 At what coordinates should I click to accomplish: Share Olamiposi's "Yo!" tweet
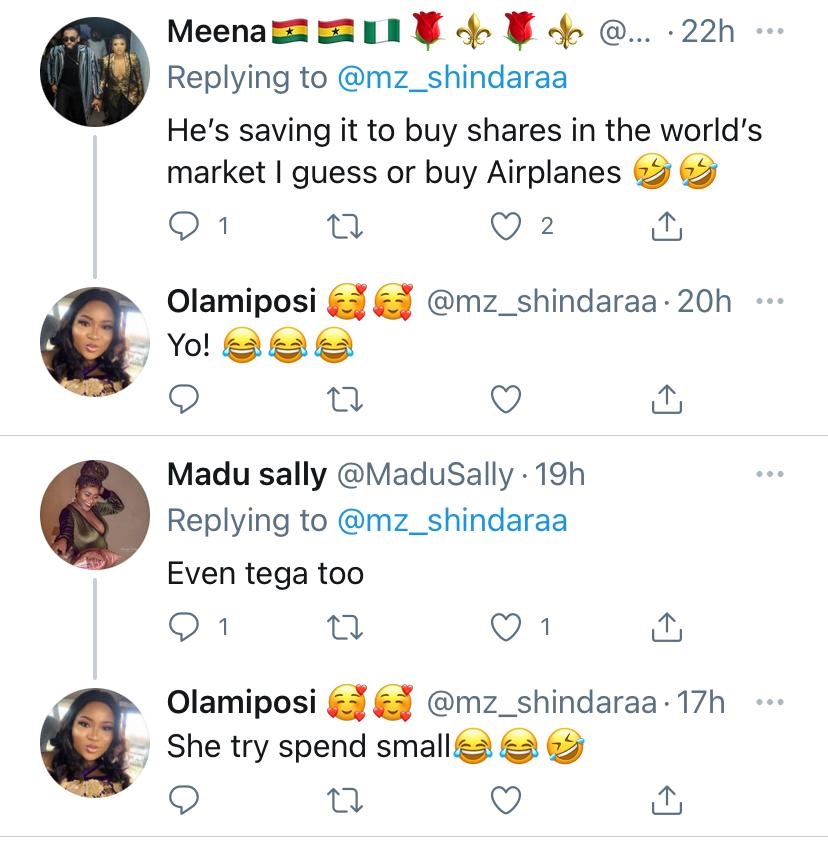pyautogui.click(x=666, y=400)
